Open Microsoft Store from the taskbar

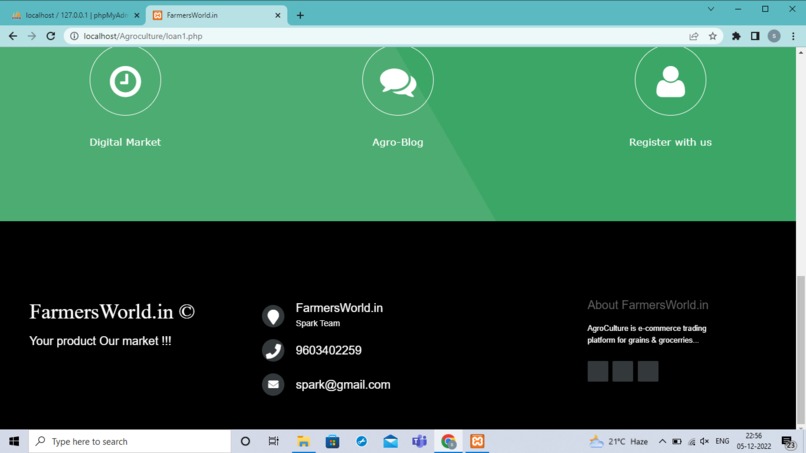click(332, 441)
